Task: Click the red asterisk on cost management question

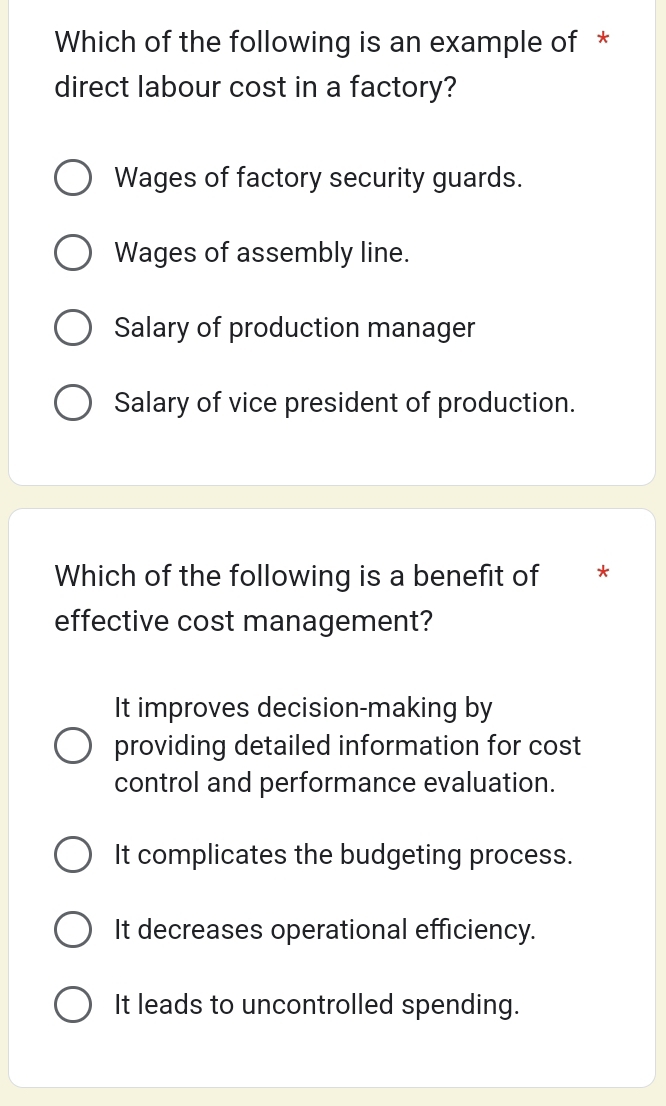Action: [x=602, y=574]
